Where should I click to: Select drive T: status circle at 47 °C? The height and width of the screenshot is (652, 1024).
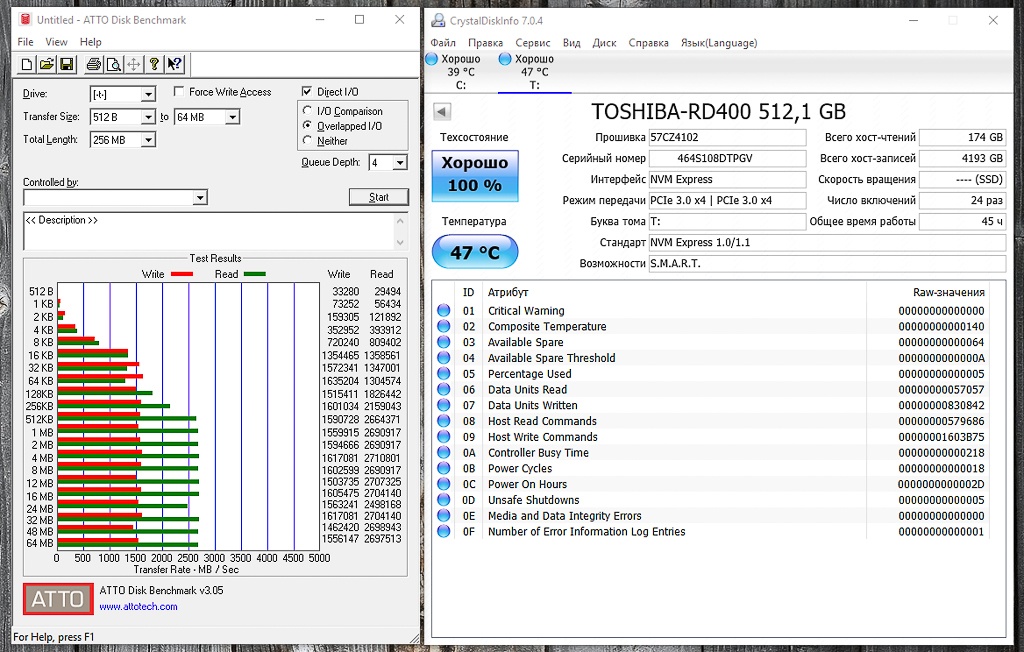coord(505,59)
